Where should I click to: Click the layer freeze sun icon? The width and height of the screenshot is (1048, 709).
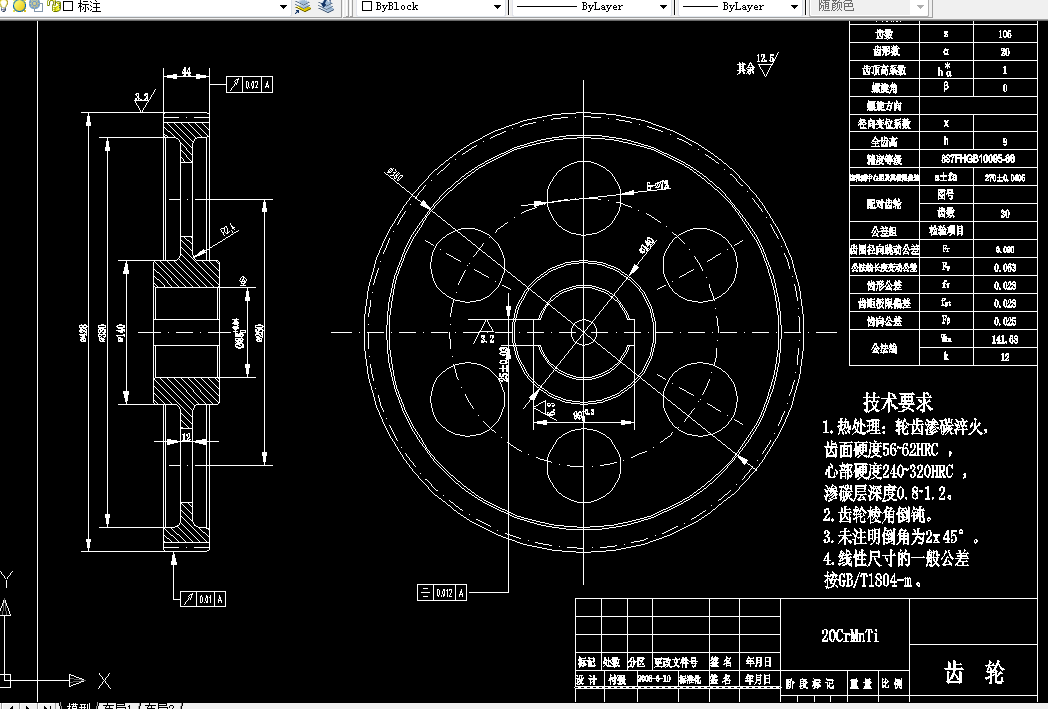[19, 6]
